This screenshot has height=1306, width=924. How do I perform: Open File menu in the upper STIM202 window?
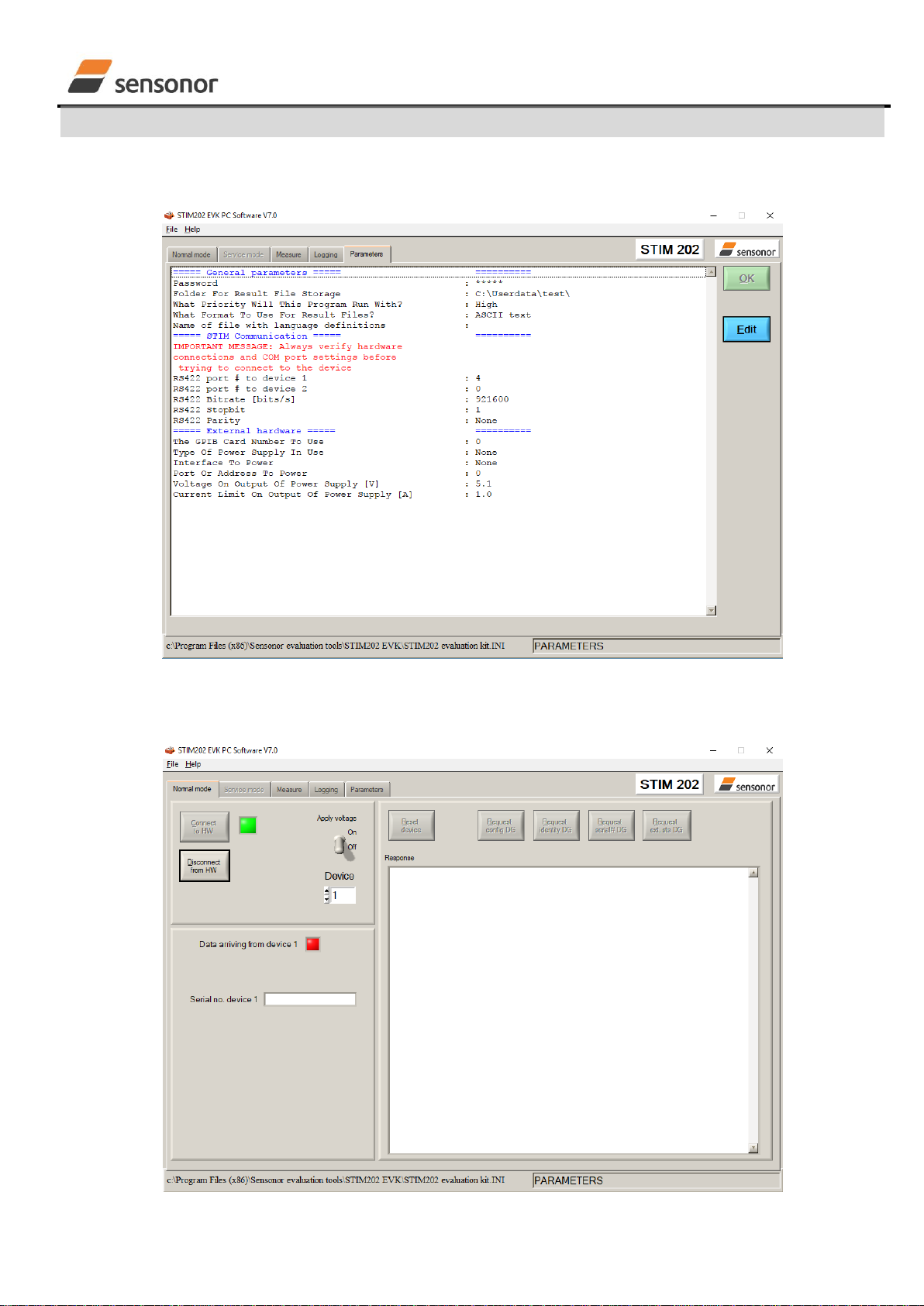pos(171,229)
